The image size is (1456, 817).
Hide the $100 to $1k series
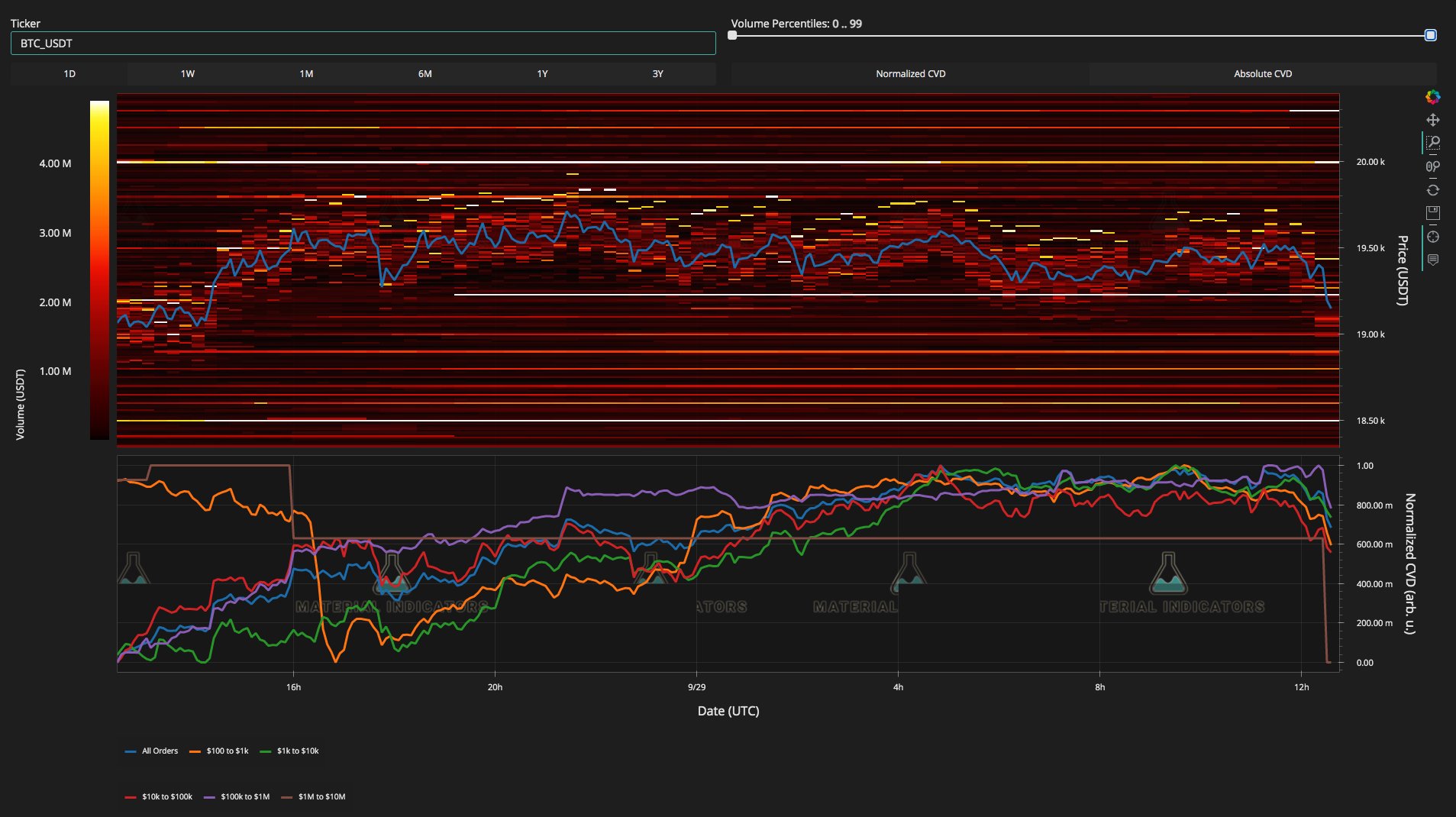click(227, 751)
